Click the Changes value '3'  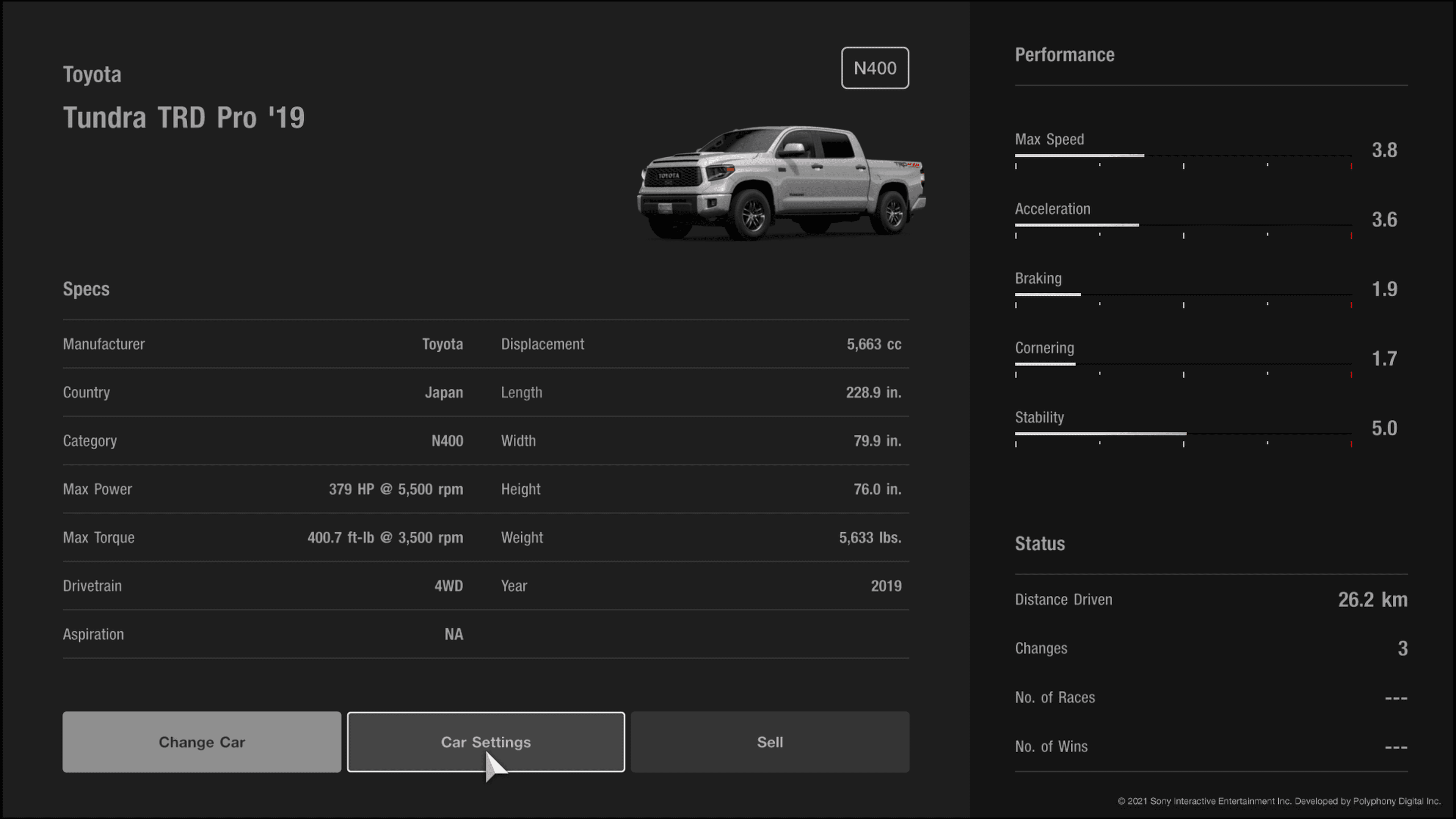[x=1402, y=648]
